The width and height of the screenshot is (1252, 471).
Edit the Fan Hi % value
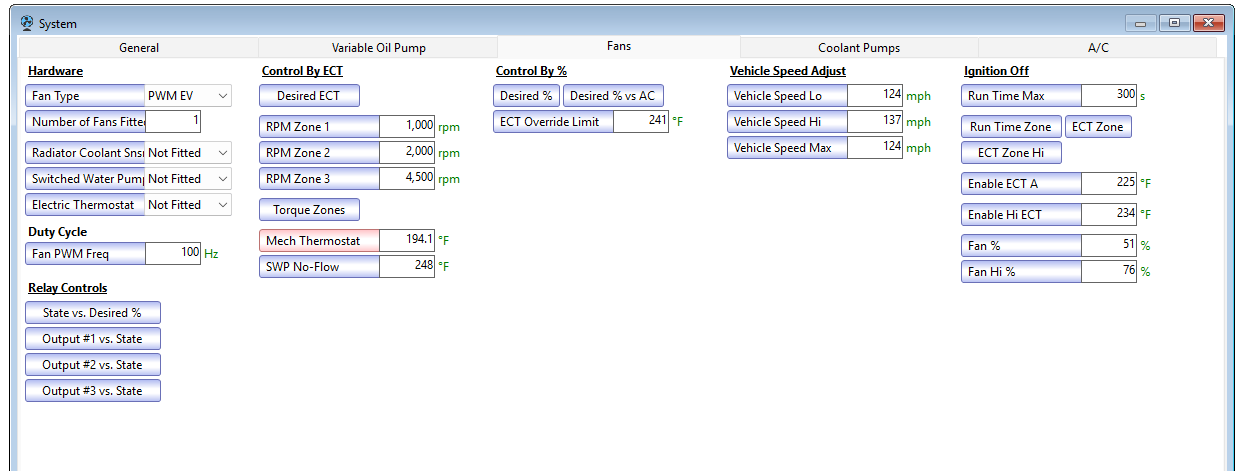point(1109,272)
